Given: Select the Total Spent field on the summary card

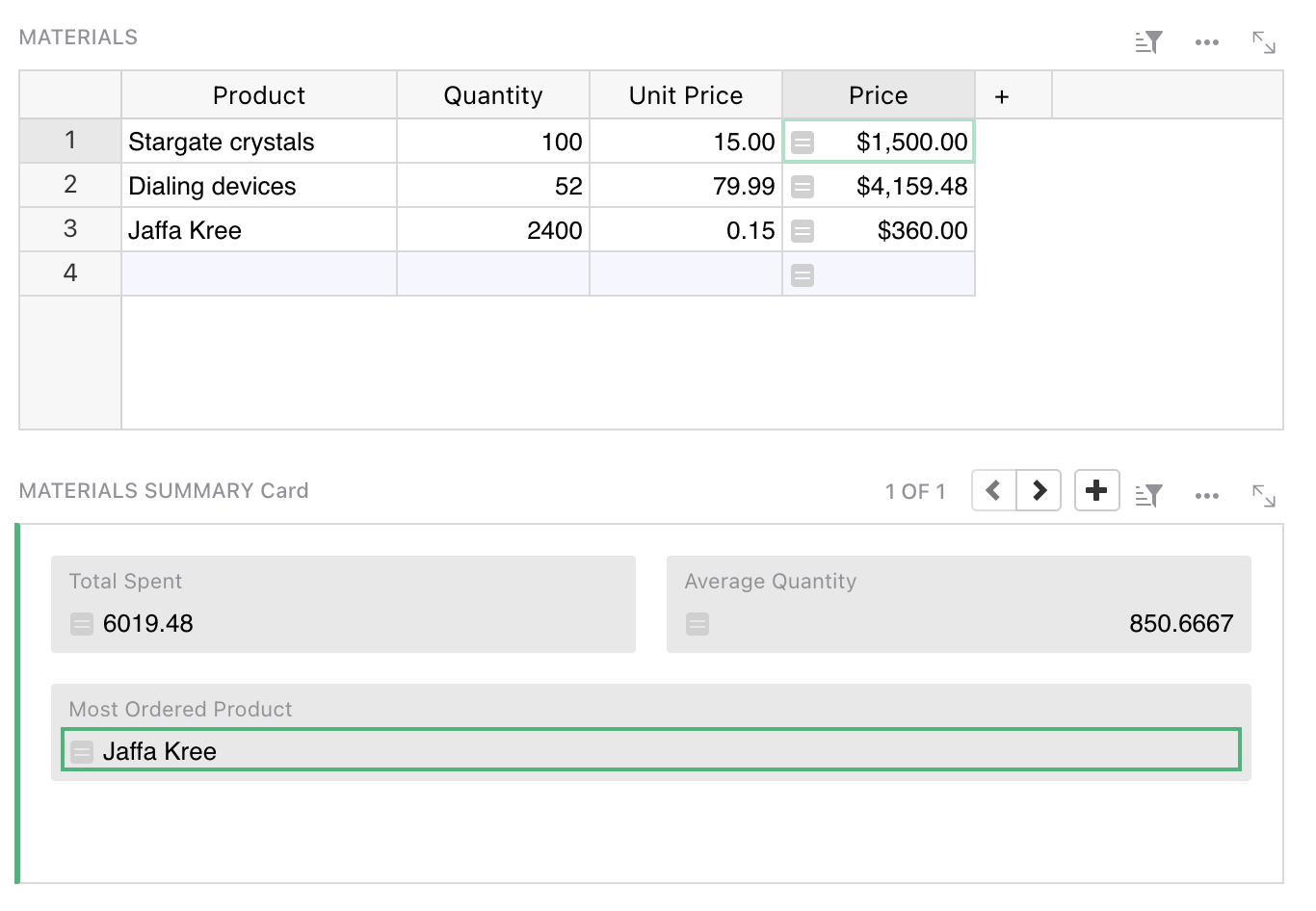Looking at the screenshot, I should (x=343, y=604).
